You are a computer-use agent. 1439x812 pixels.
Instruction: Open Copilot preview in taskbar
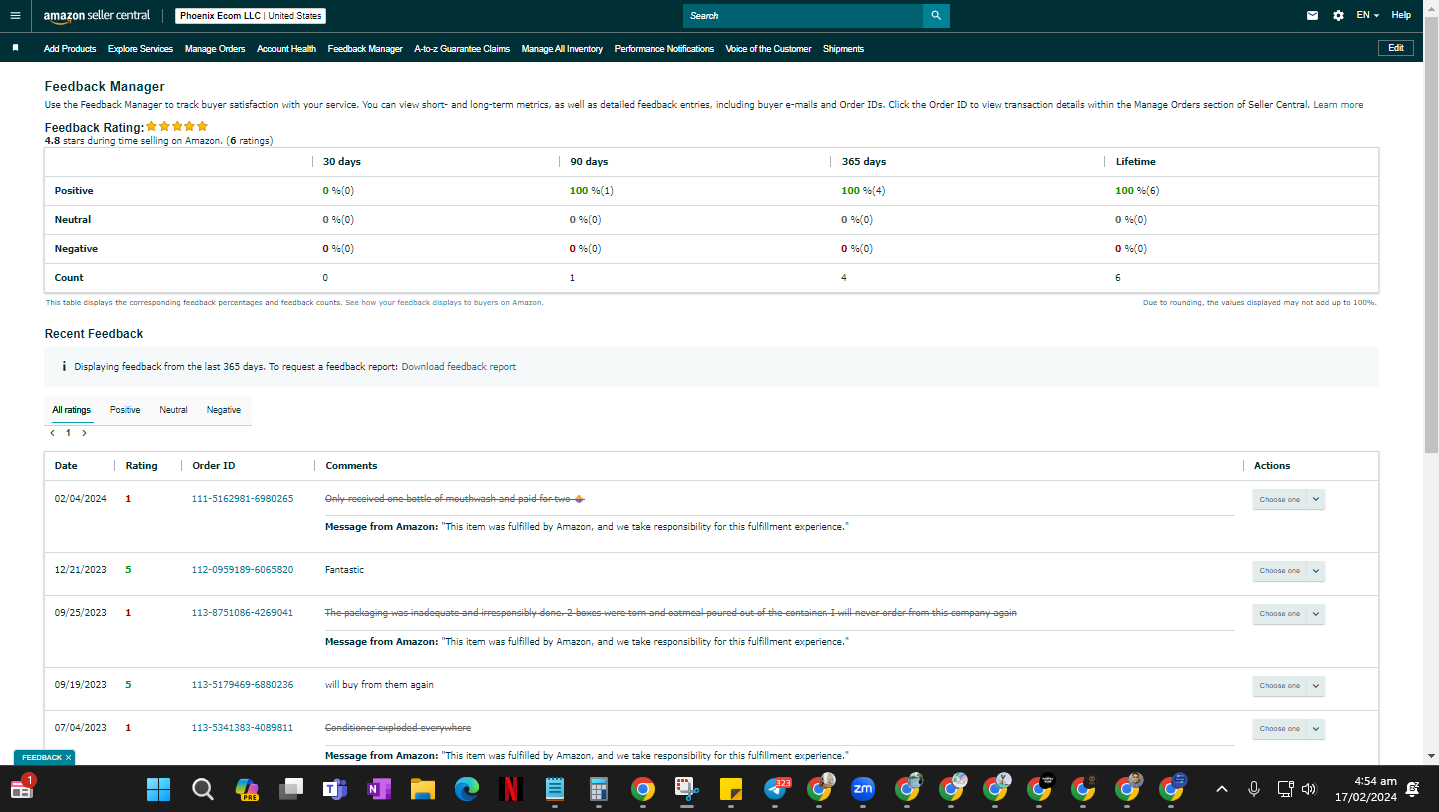[247, 789]
